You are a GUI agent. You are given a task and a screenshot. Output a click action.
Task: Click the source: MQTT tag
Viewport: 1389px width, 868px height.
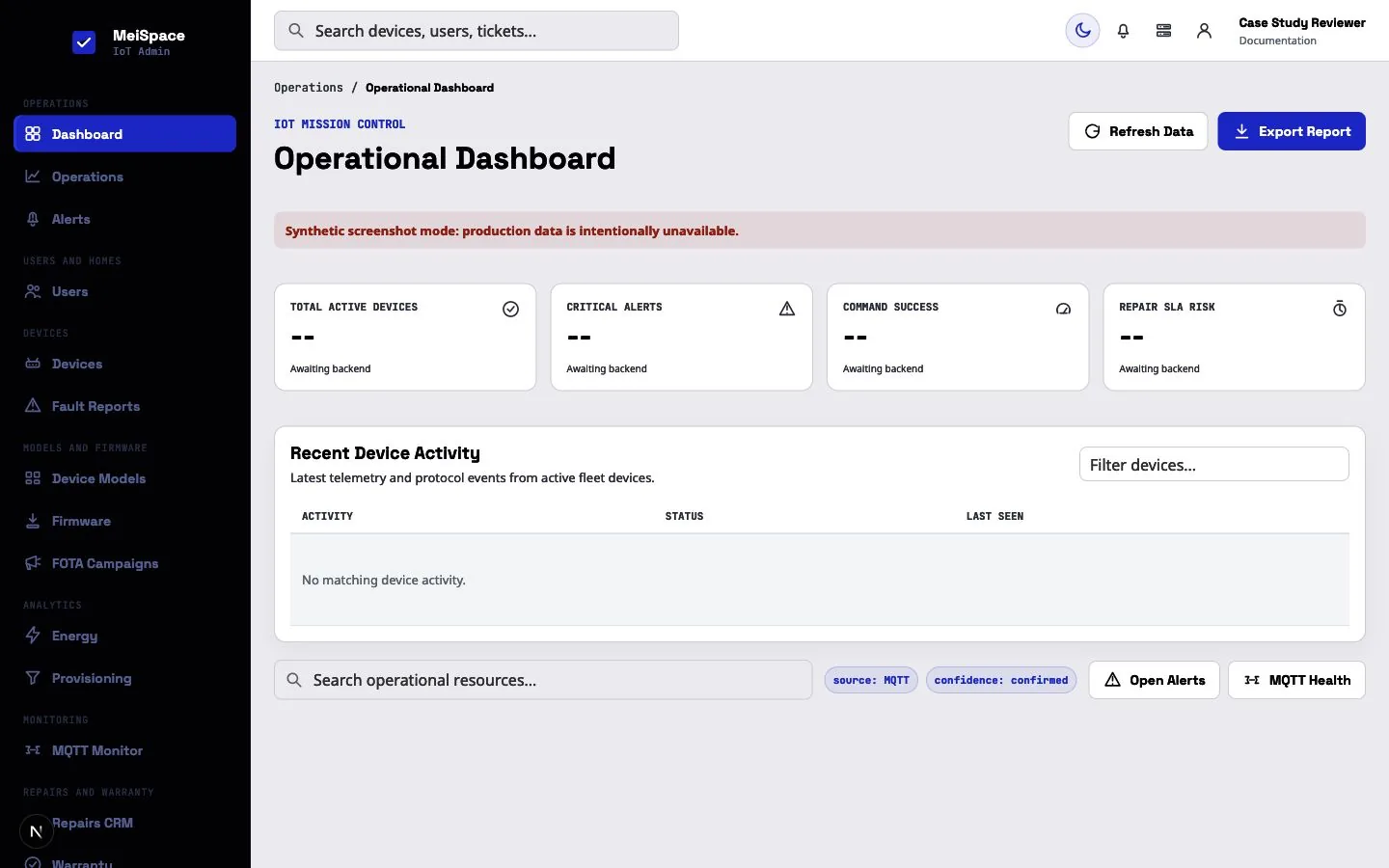click(x=871, y=680)
